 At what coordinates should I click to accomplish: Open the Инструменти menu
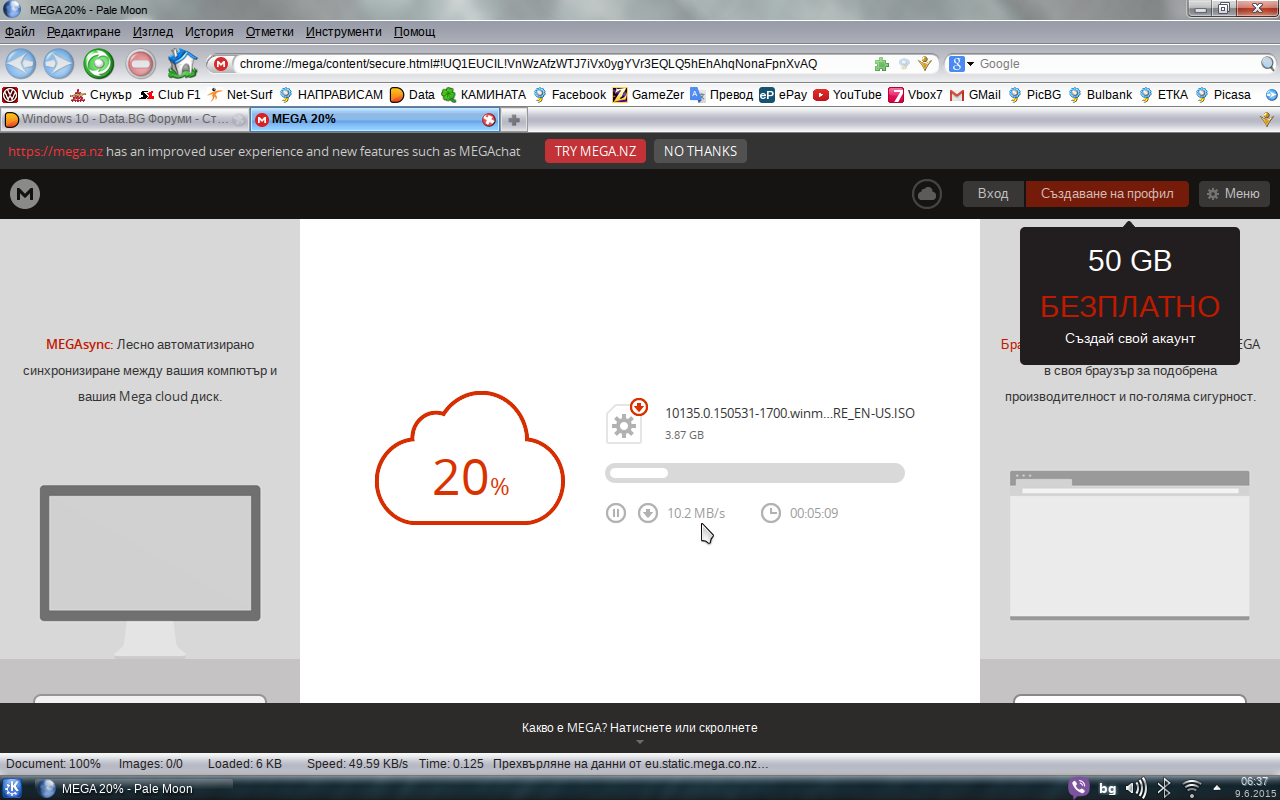343,32
